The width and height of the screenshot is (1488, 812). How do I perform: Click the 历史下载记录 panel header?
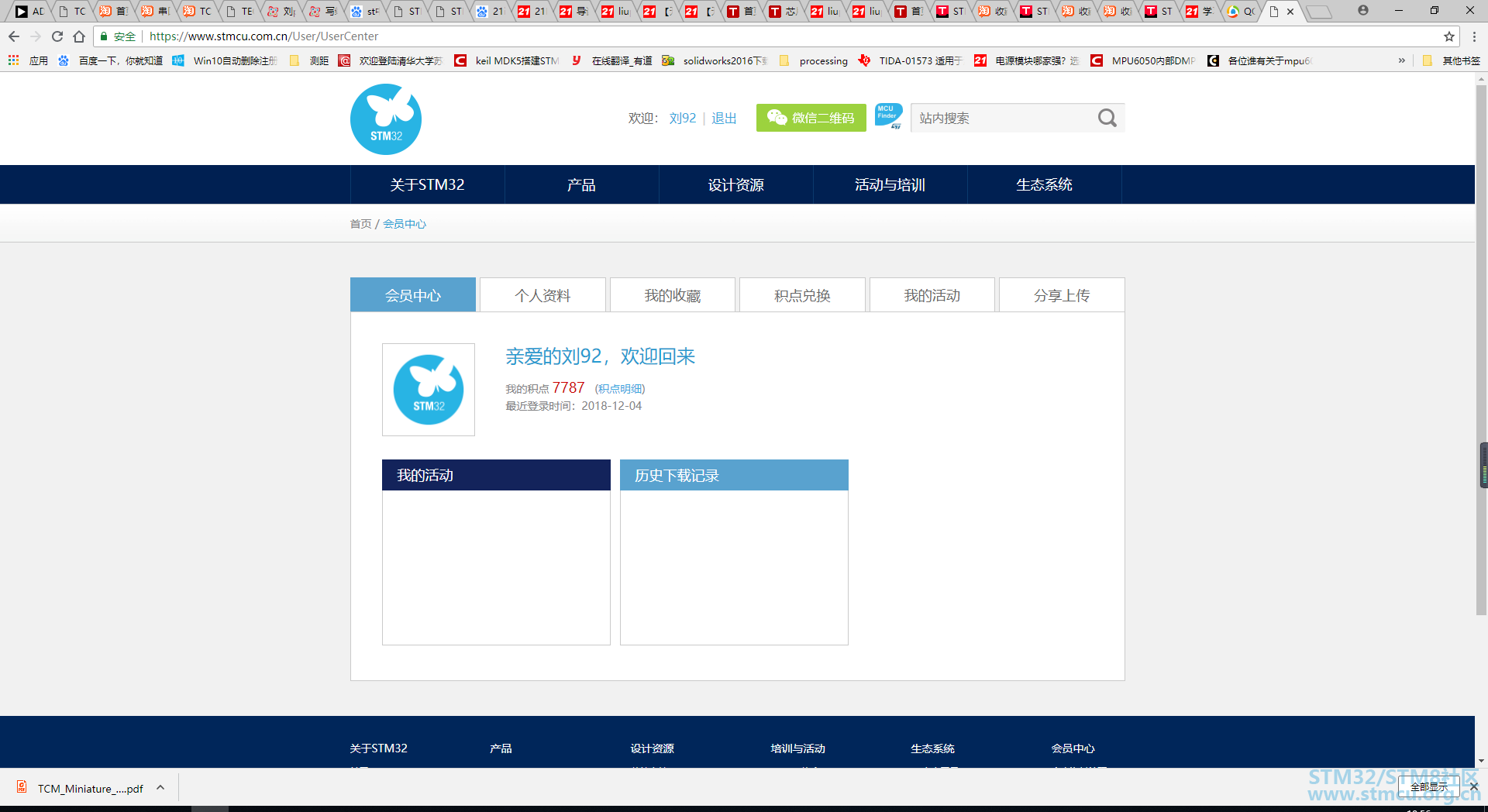click(x=734, y=475)
